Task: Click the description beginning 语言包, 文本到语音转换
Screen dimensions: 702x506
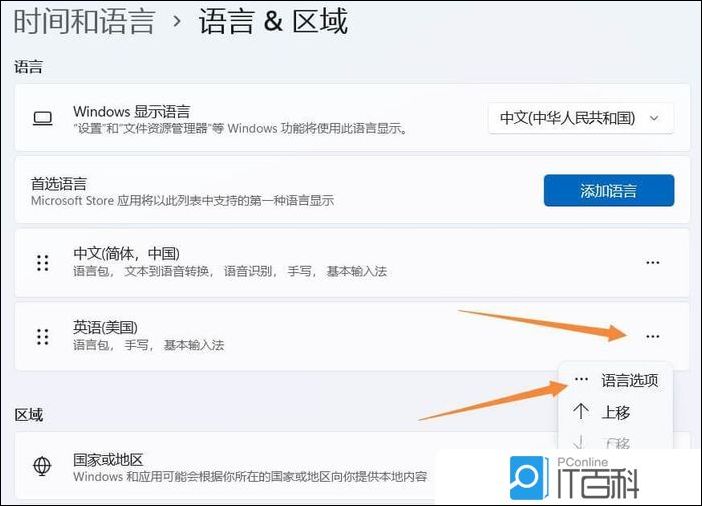Action: (230, 271)
